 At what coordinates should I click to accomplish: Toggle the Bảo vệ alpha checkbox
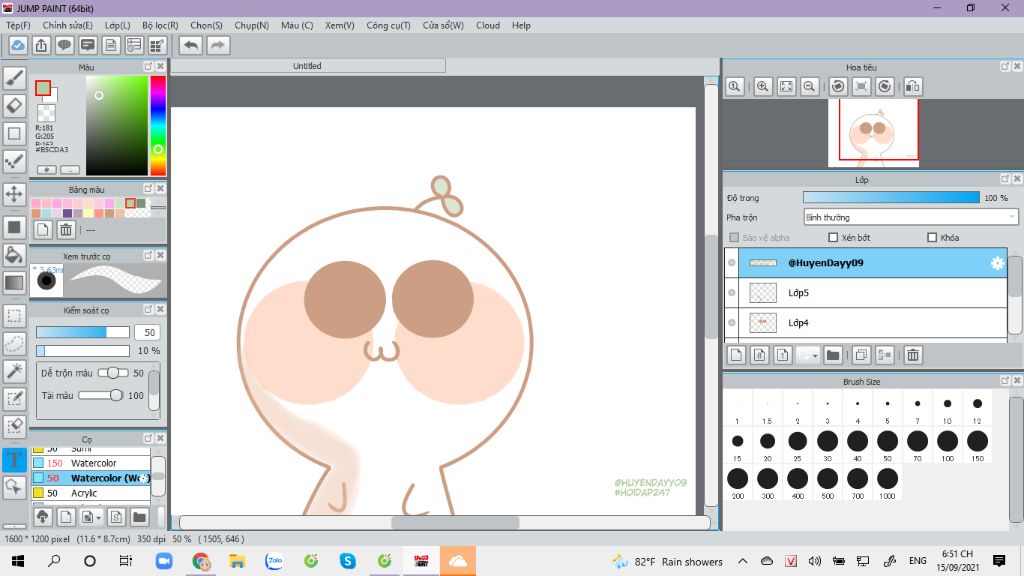734,238
